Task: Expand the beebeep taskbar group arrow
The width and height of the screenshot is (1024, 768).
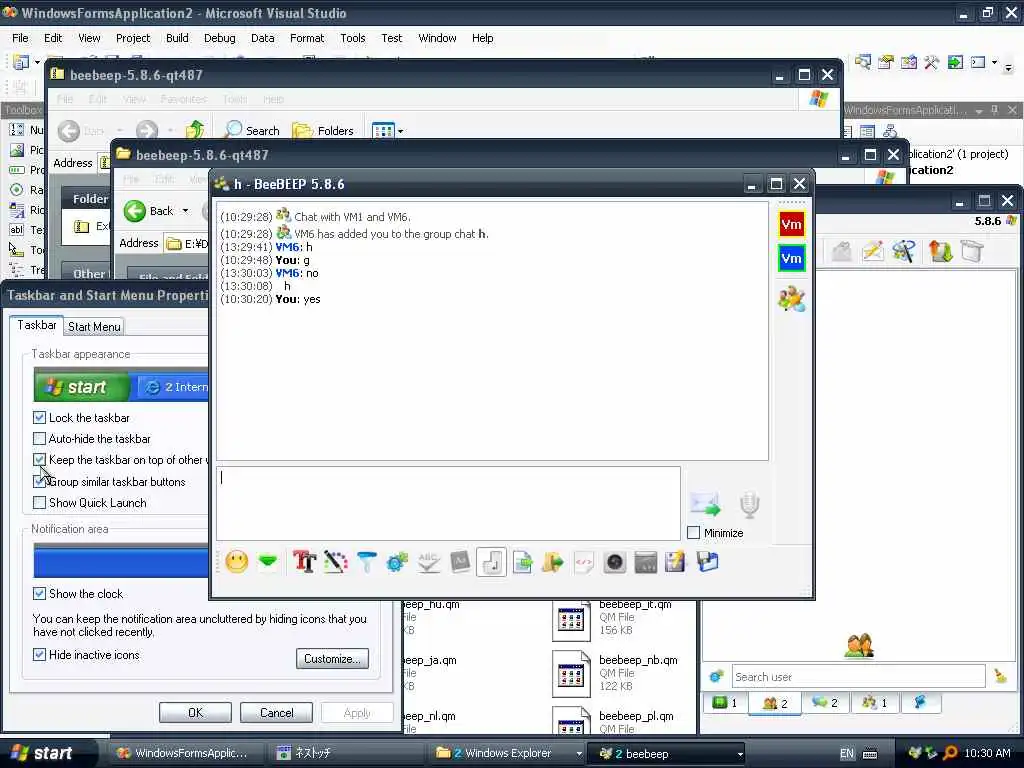Action: [x=739, y=754]
